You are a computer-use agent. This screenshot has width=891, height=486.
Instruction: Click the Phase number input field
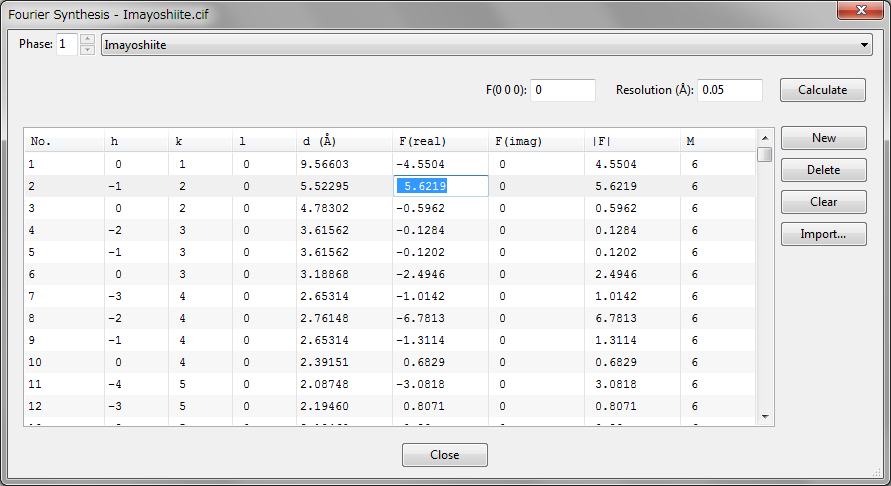coord(66,45)
